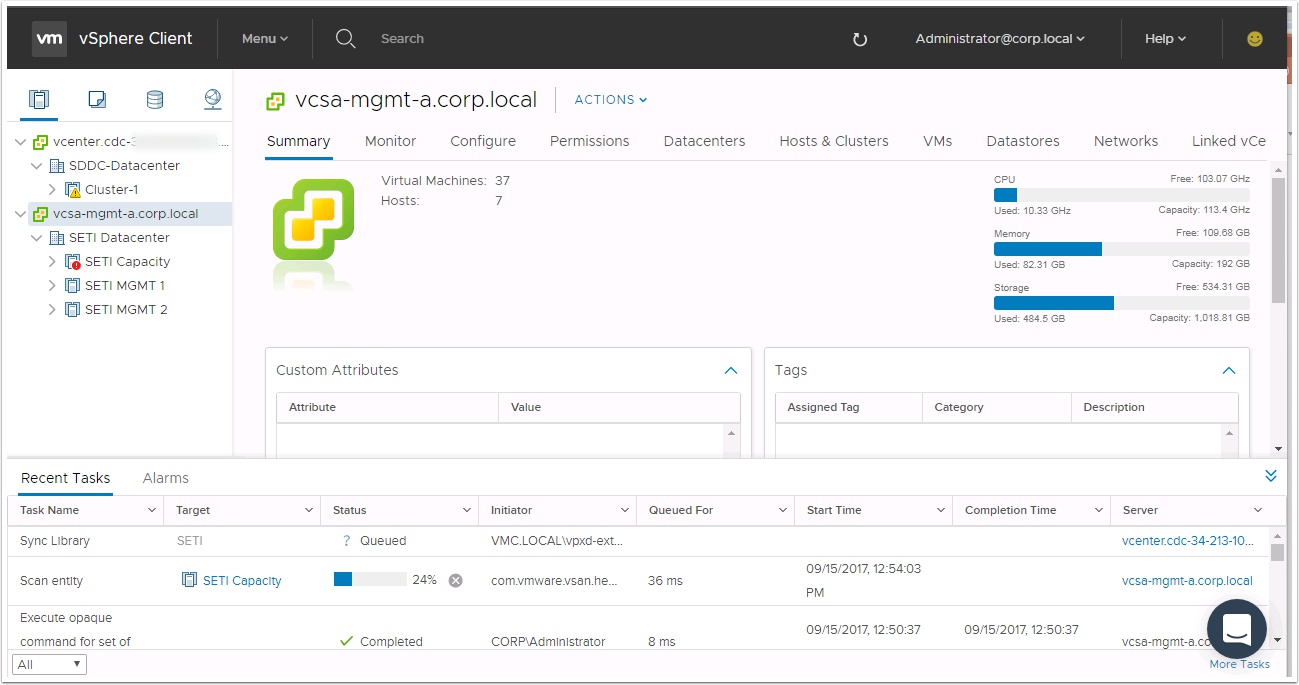
Task: Click the vcenter.cdc server icon in tree
Action: pos(40,142)
